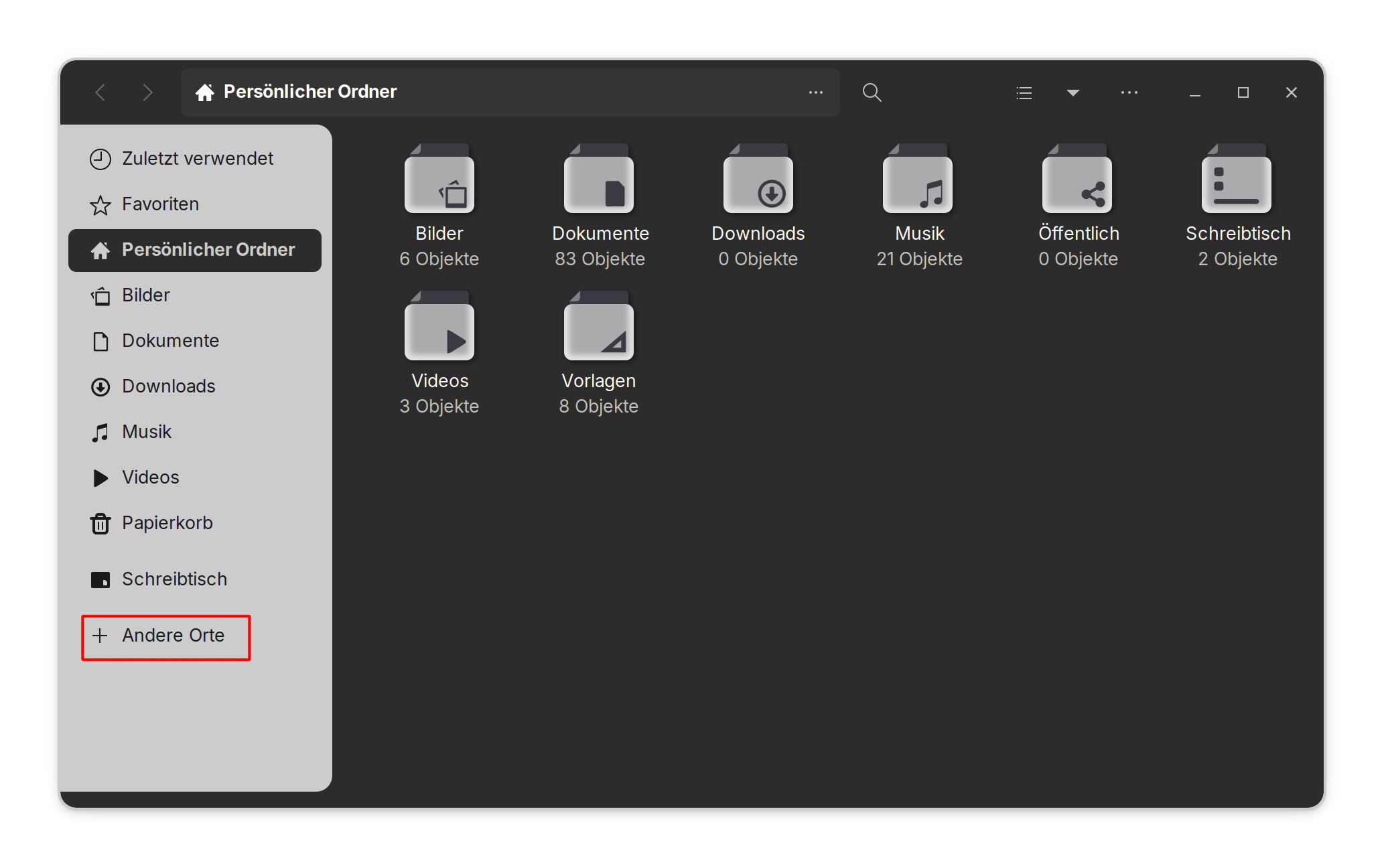Viewport: 1384px width, 868px height.
Task: Click the '2 Objekte' count text
Action: point(1238,259)
